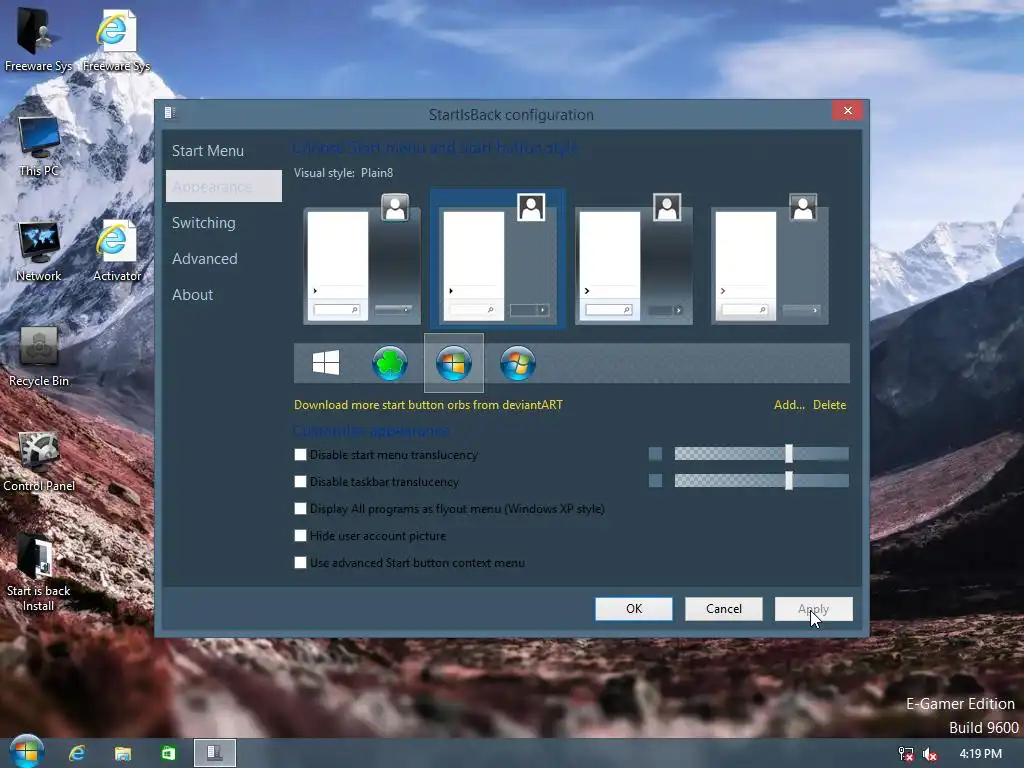The width and height of the screenshot is (1024, 768).
Task: Select the Network desktop icon
Action: coord(39,251)
